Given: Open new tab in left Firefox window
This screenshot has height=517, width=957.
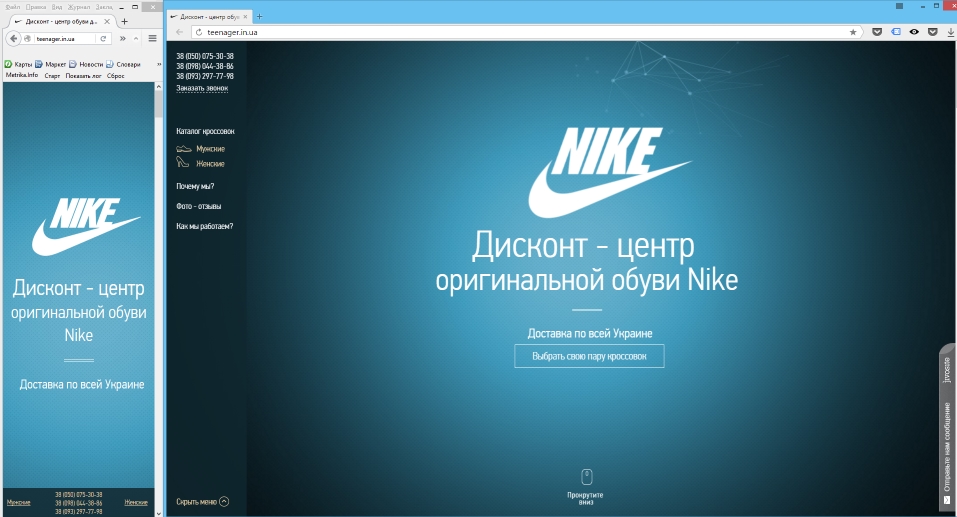Looking at the screenshot, I should pyautogui.click(x=125, y=21).
